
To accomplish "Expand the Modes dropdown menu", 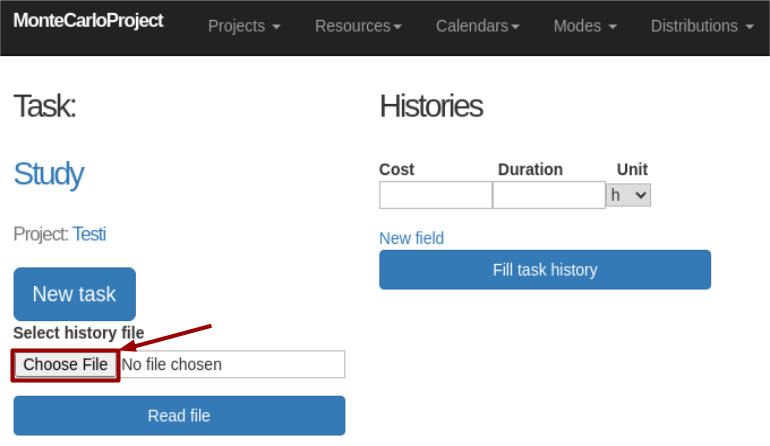I will click(585, 26).
